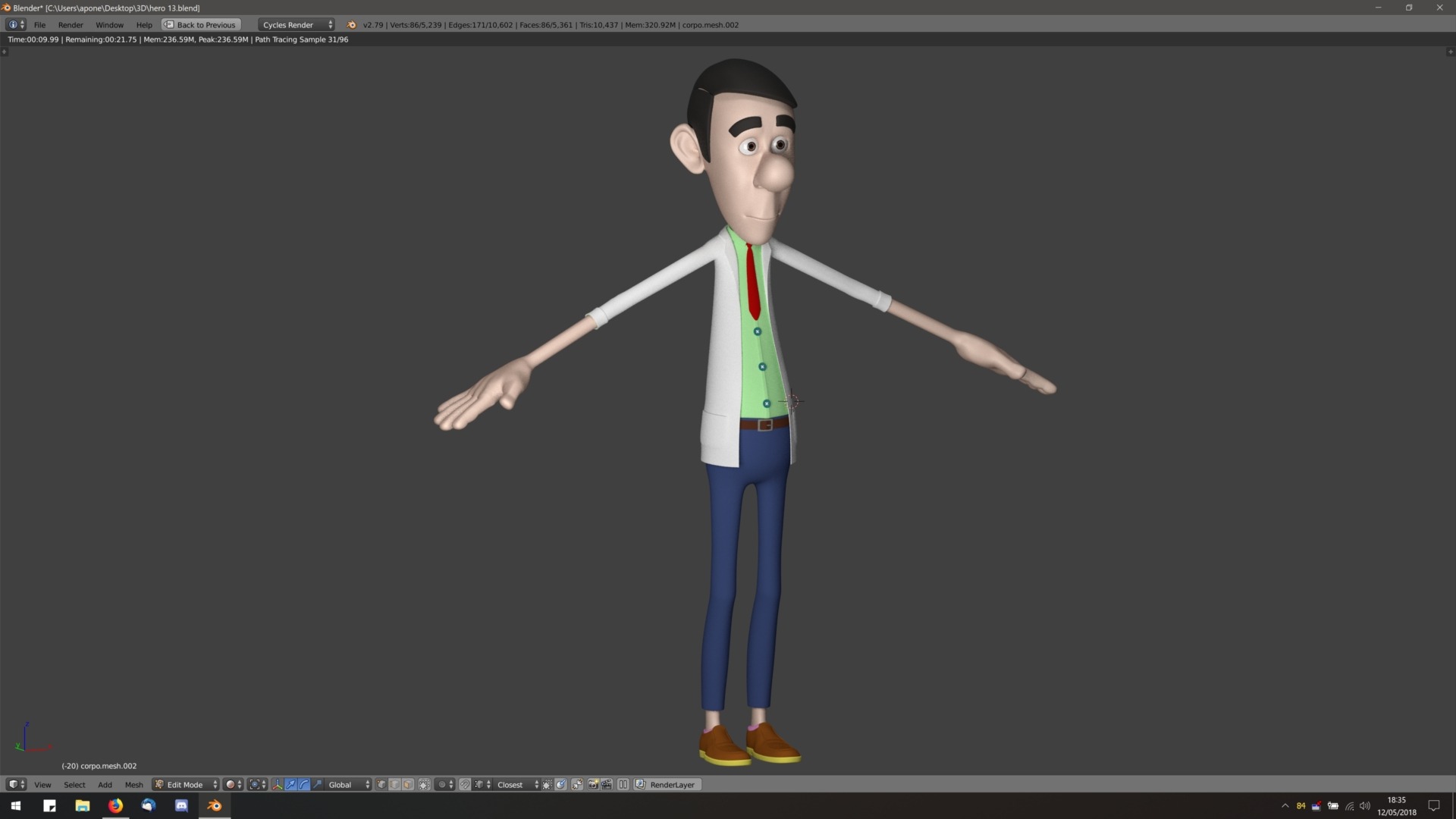
Task: Open the Mesh menu in viewport header
Action: [x=133, y=785]
